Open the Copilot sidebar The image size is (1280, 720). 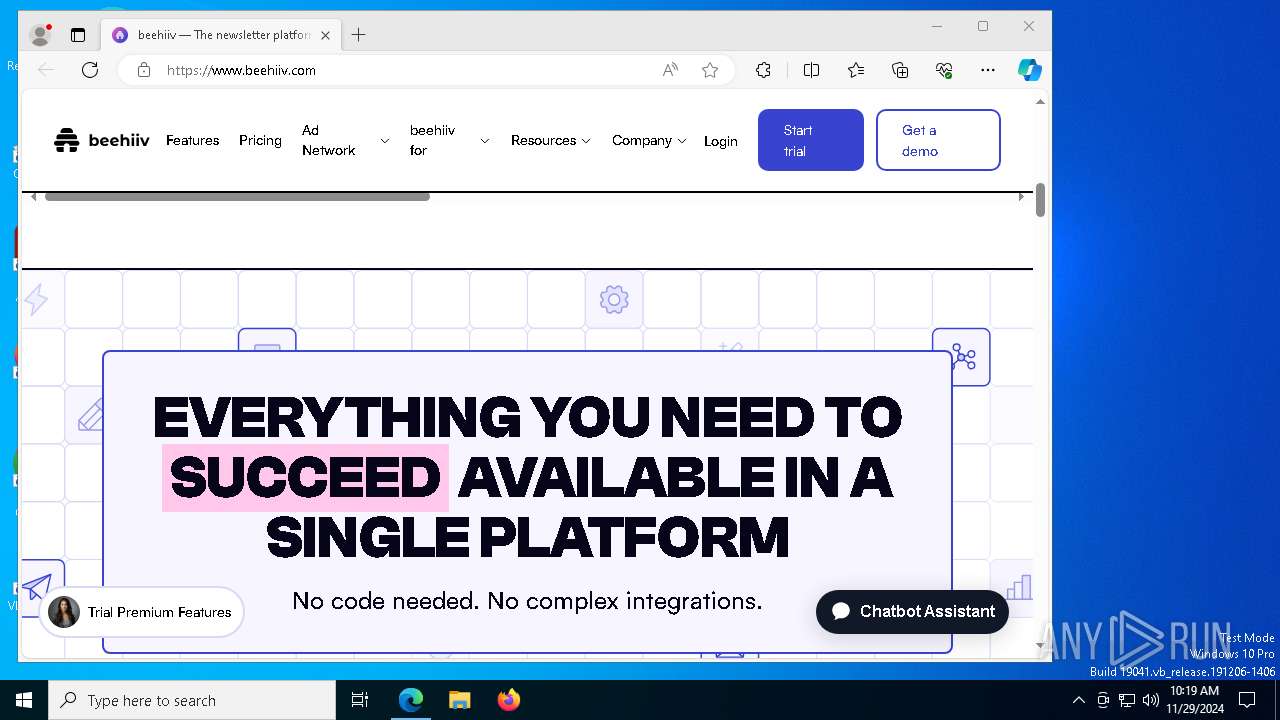click(1030, 70)
